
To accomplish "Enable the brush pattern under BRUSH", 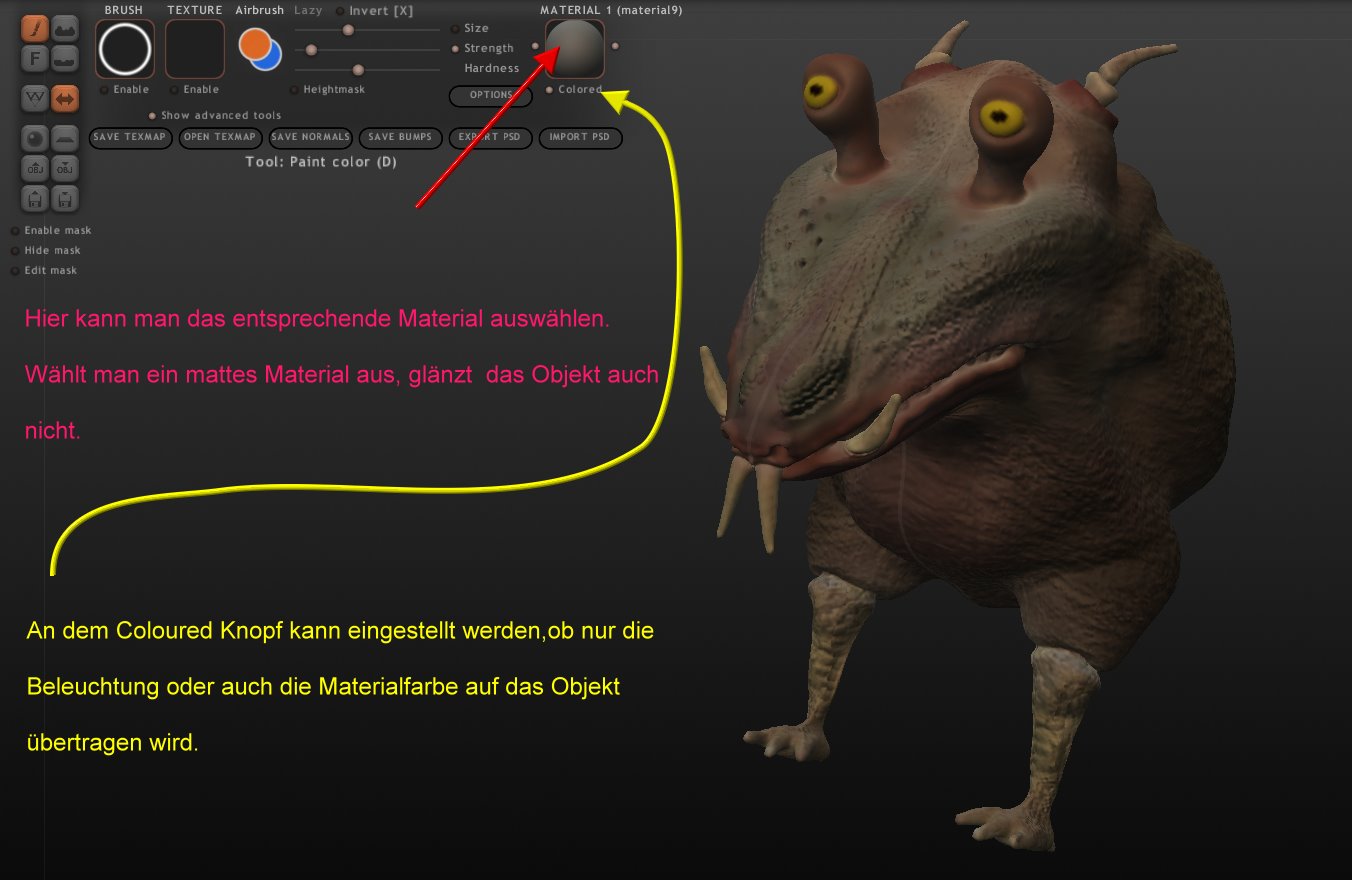I will pyautogui.click(x=104, y=90).
